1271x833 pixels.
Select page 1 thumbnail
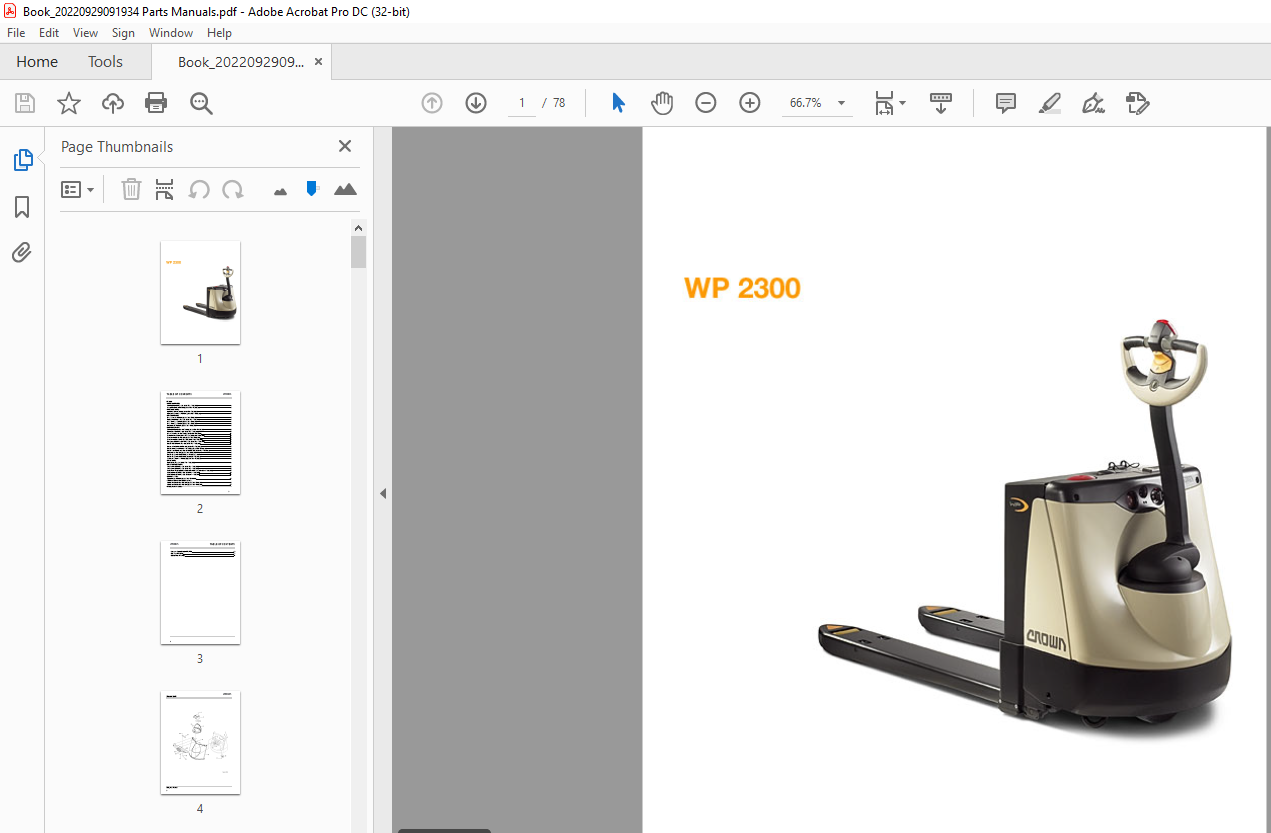click(x=200, y=292)
